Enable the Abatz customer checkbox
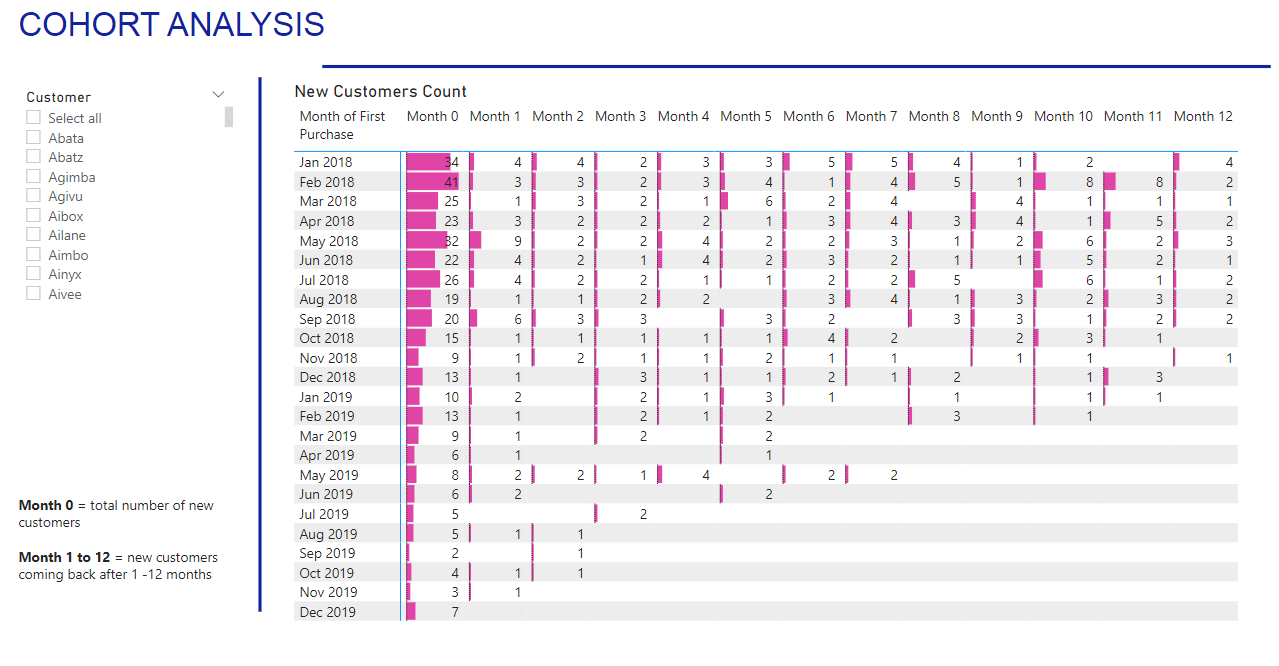The height and width of the screenshot is (666, 1279). (34, 157)
